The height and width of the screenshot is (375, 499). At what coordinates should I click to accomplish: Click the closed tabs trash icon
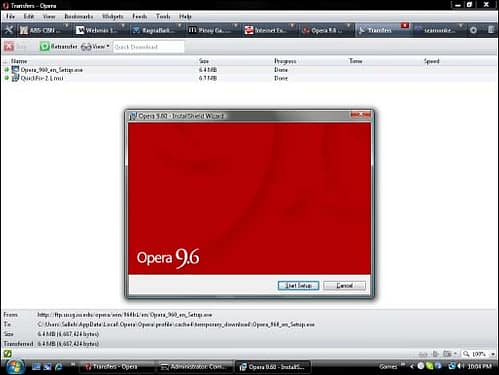point(491,30)
